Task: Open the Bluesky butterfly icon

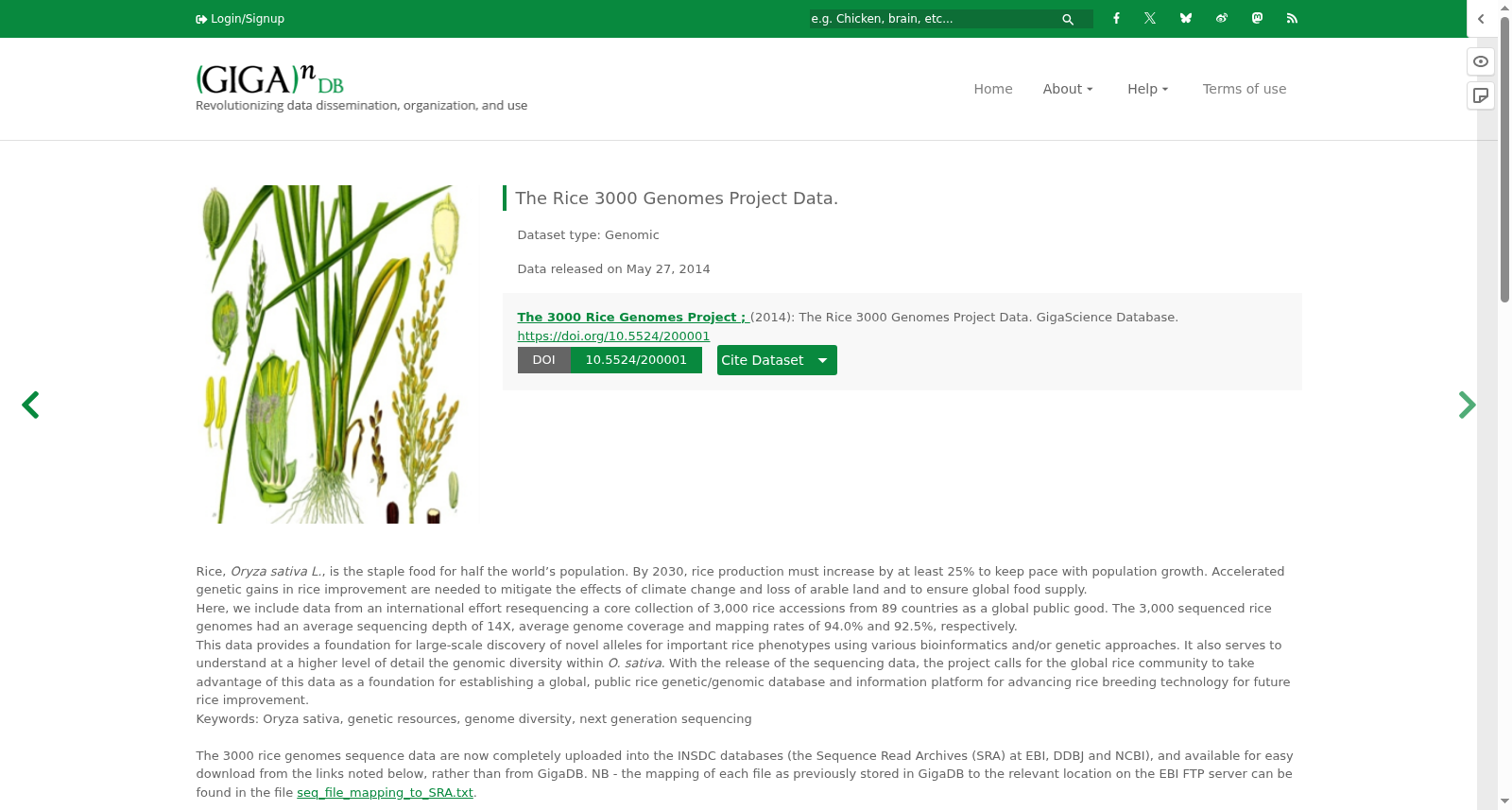Action: (x=1186, y=18)
